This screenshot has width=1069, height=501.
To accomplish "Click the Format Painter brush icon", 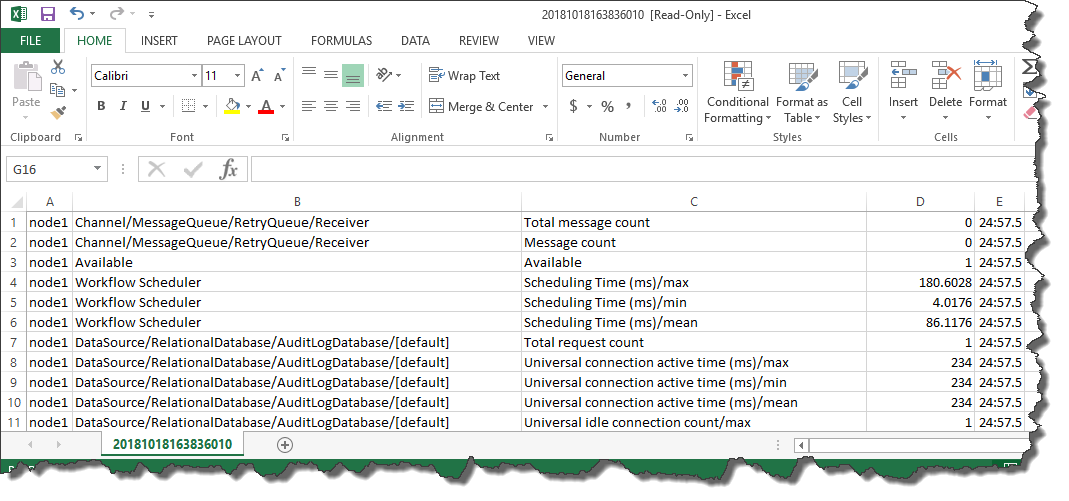I will (x=58, y=111).
